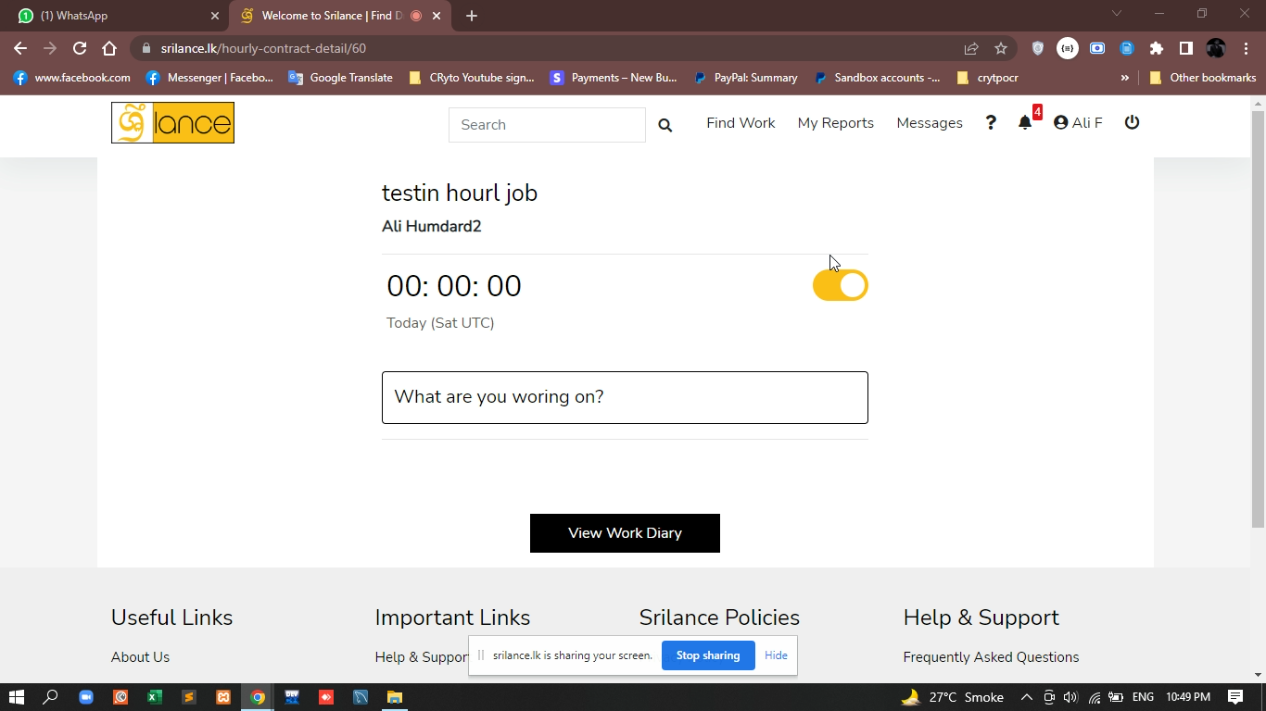The height and width of the screenshot is (711, 1266).
Task: Open the About Us footer link
Action: [x=140, y=657]
